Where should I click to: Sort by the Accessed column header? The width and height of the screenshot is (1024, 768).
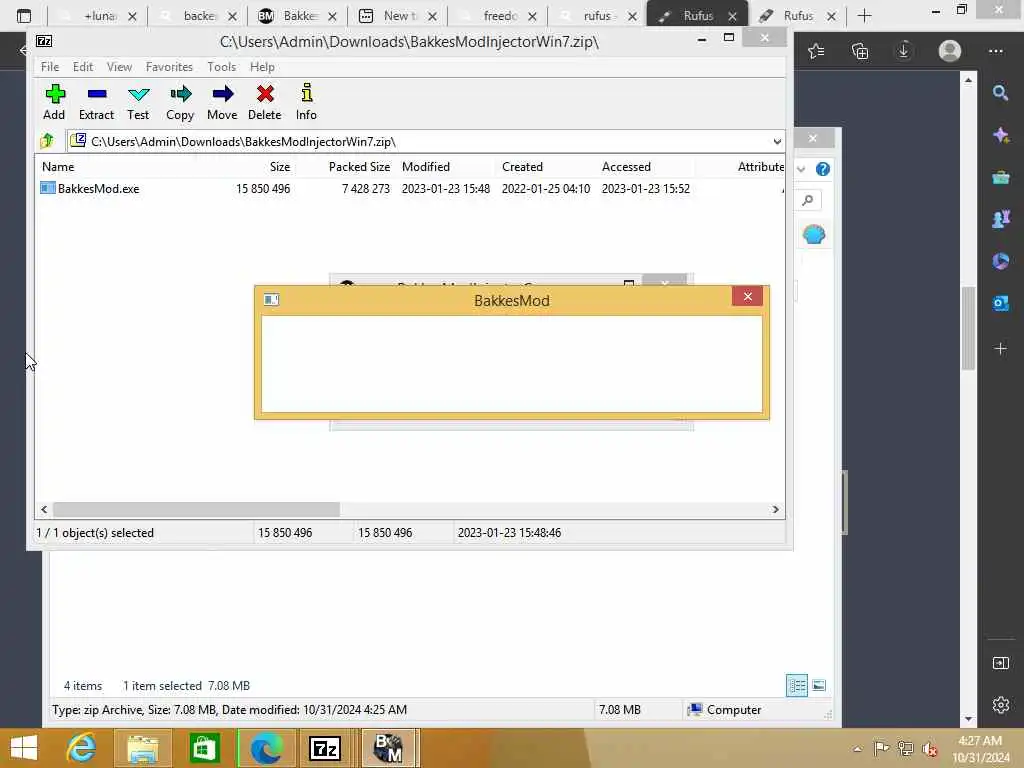pyautogui.click(x=626, y=167)
